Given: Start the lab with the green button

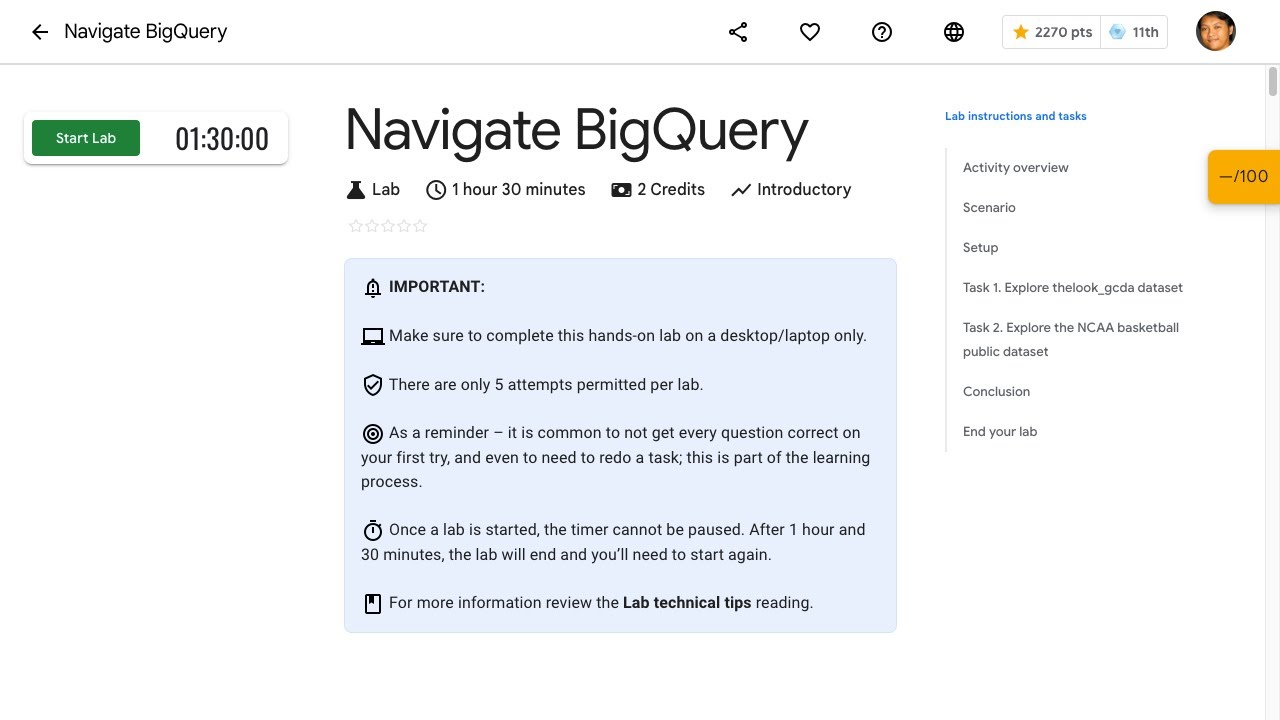Looking at the screenshot, I should click(86, 138).
